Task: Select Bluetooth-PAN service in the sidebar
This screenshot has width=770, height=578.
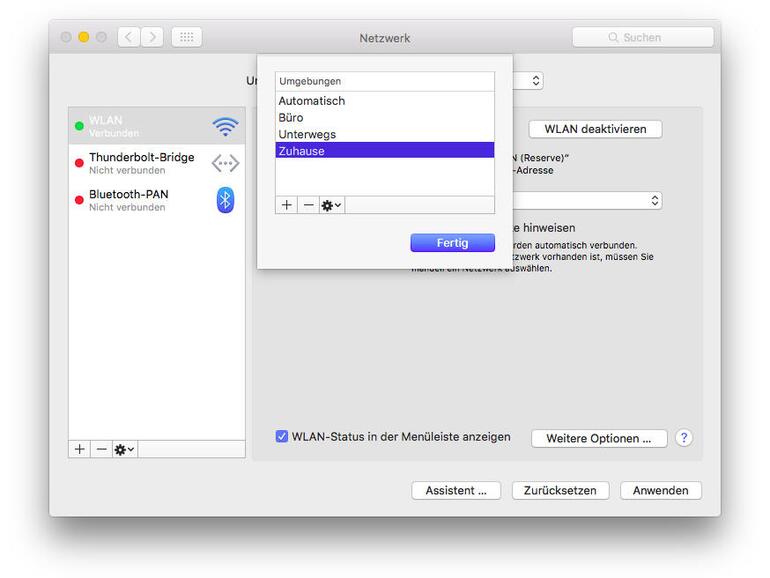Action: click(157, 200)
